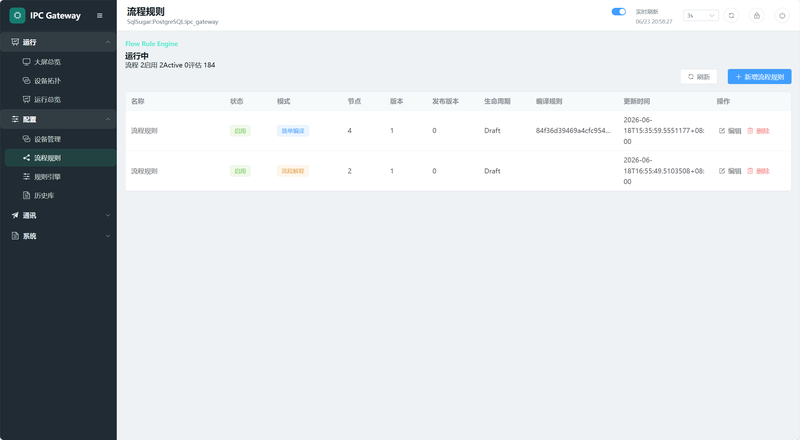This screenshot has height=440, width=800.
Task: Click 启用 tag in the 4-node row
Action: [240, 131]
